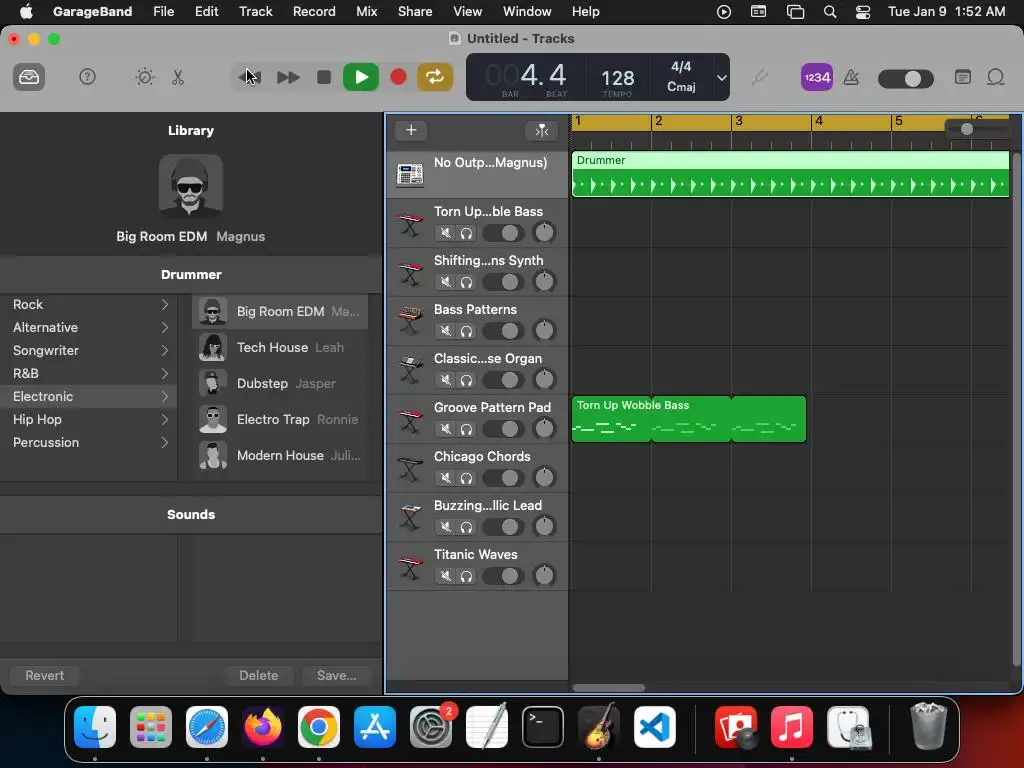Toggle the yellow Cycle button
The width and height of the screenshot is (1024, 768).
[x=435, y=77]
